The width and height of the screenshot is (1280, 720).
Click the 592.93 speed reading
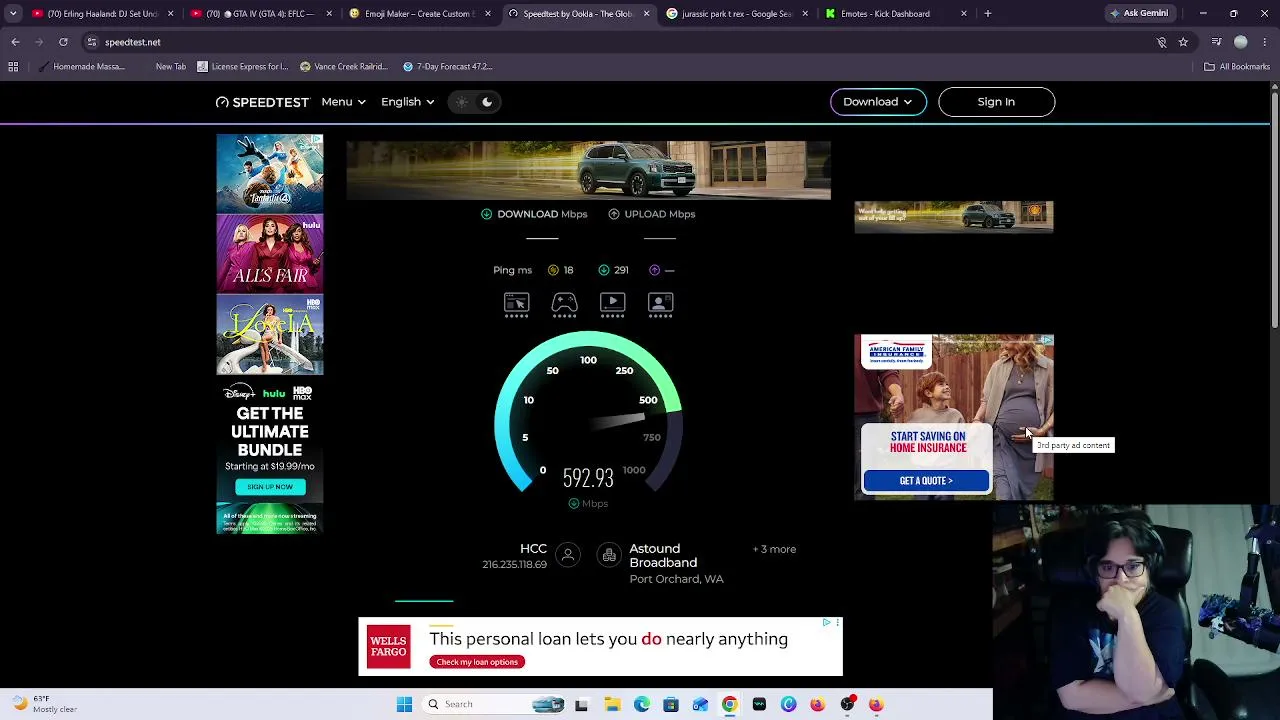coord(588,478)
